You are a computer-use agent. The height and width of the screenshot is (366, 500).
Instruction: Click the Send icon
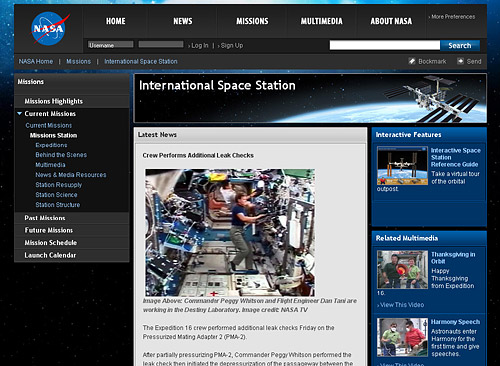click(460, 61)
